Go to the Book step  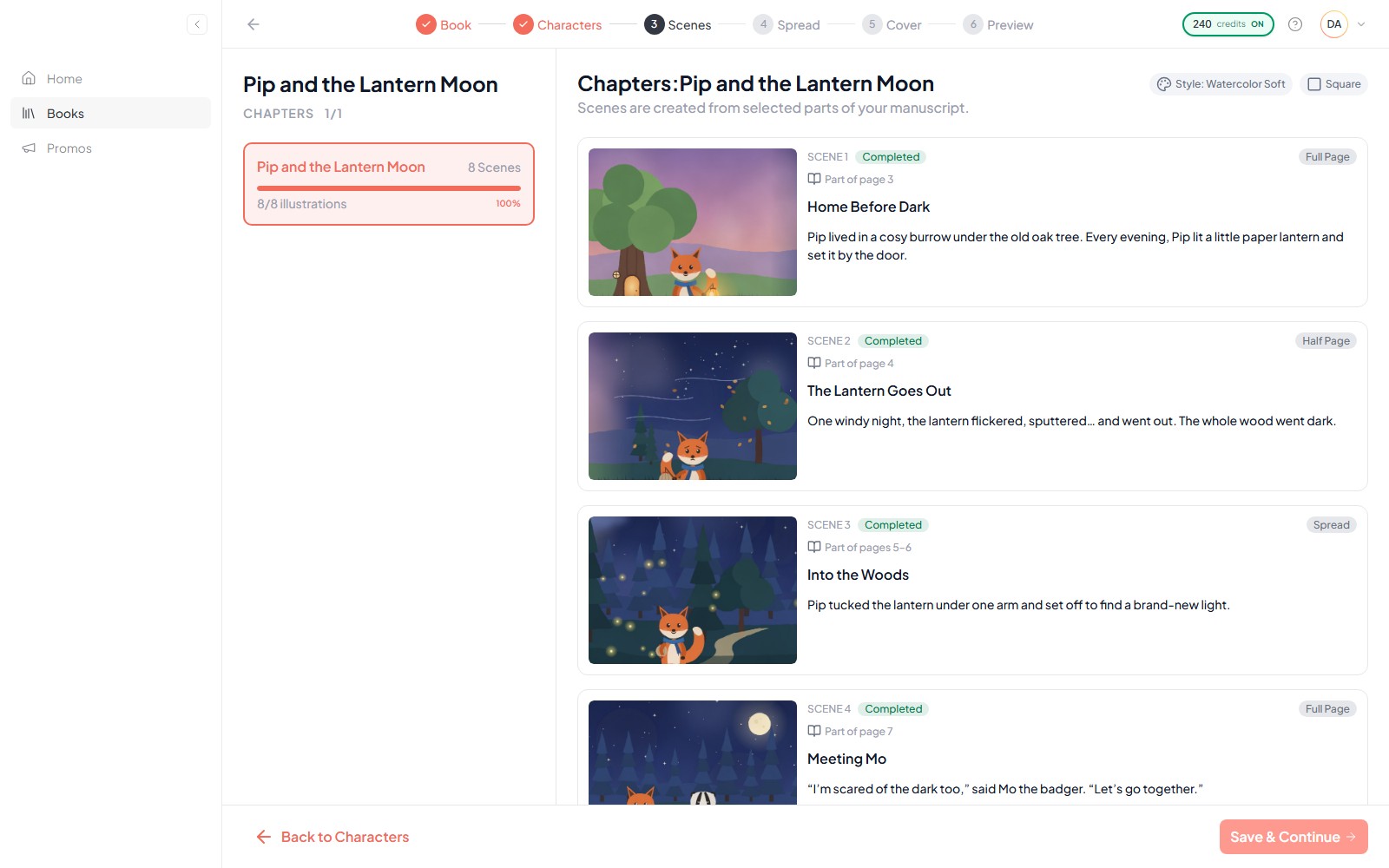pyautogui.click(x=444, y=25)
